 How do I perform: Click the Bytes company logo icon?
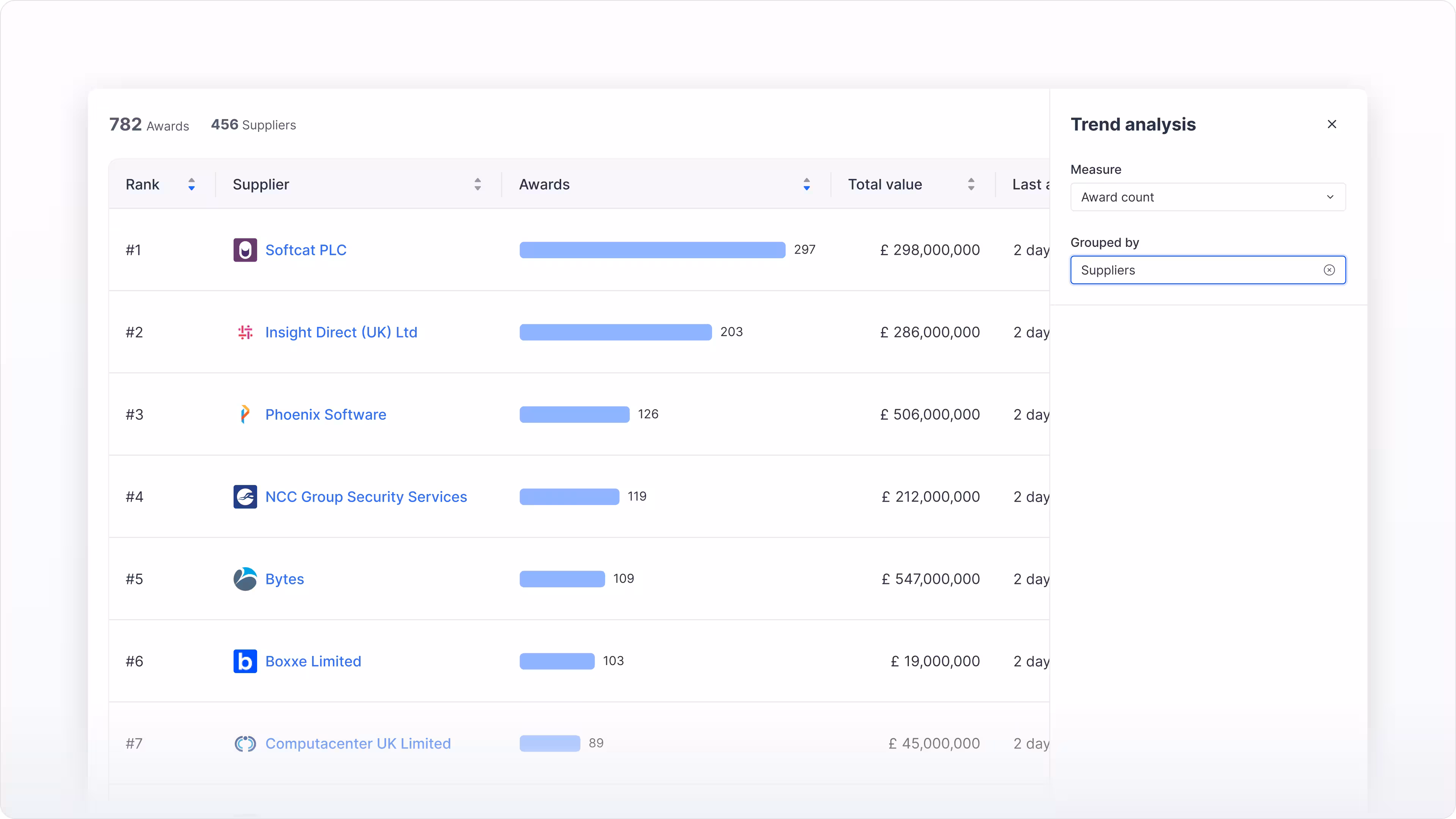(x=245, y=579)
